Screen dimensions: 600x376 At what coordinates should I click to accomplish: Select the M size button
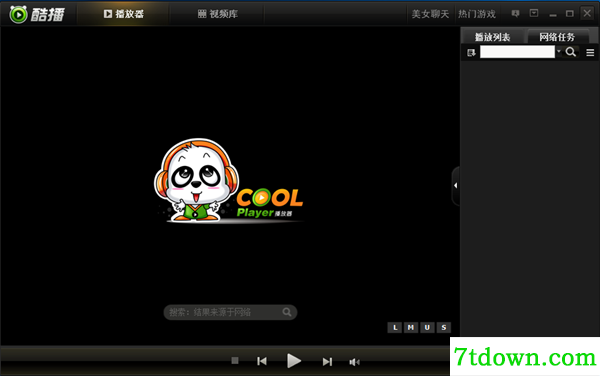click(x=411, y=327)
